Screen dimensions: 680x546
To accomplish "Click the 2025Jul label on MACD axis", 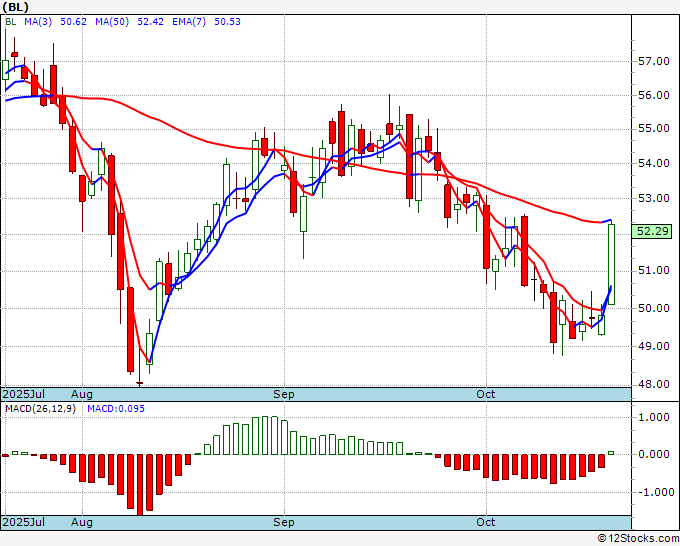I will point(24,522).
